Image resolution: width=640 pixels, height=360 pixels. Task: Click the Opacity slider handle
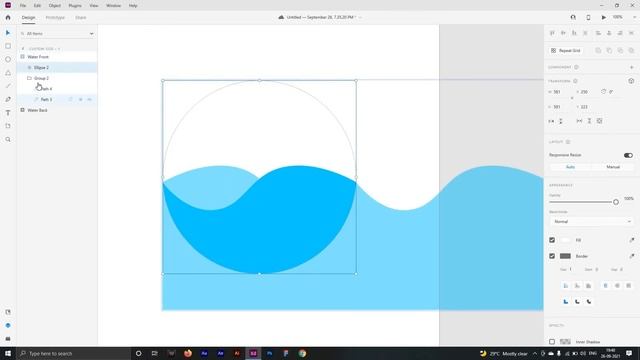coord(616,202)
